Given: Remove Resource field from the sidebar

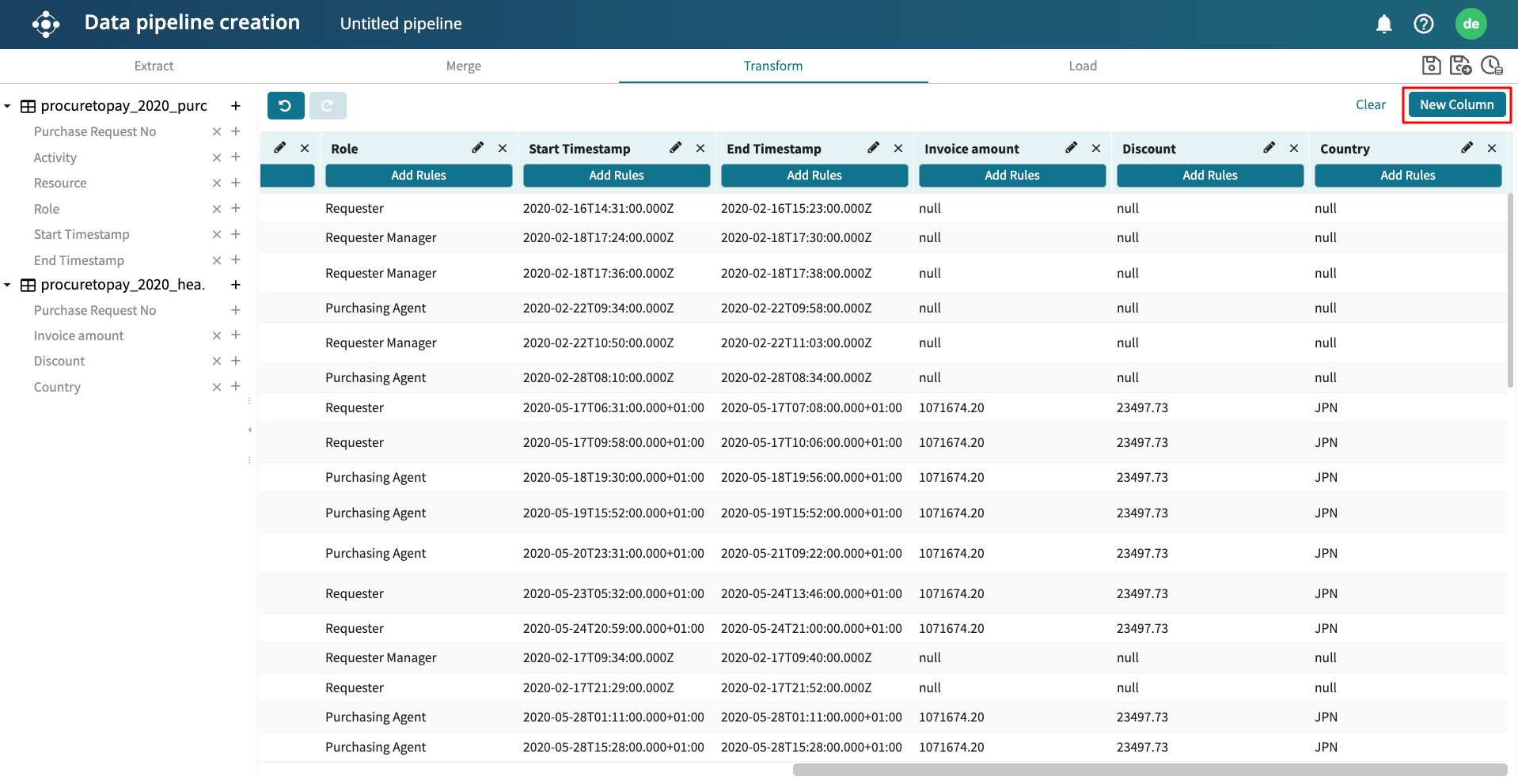Looking at the screenshot, I should click(x=216, y=184).
